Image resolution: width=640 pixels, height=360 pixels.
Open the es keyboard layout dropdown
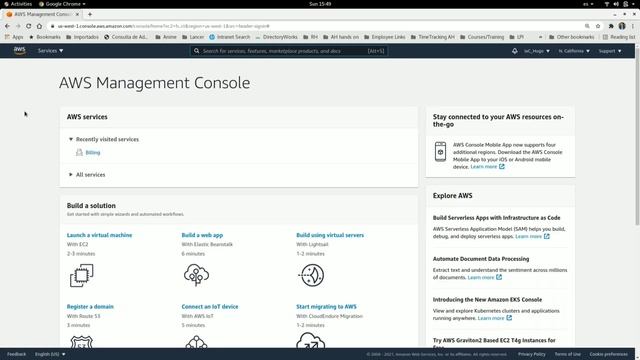tap(588, 4)
